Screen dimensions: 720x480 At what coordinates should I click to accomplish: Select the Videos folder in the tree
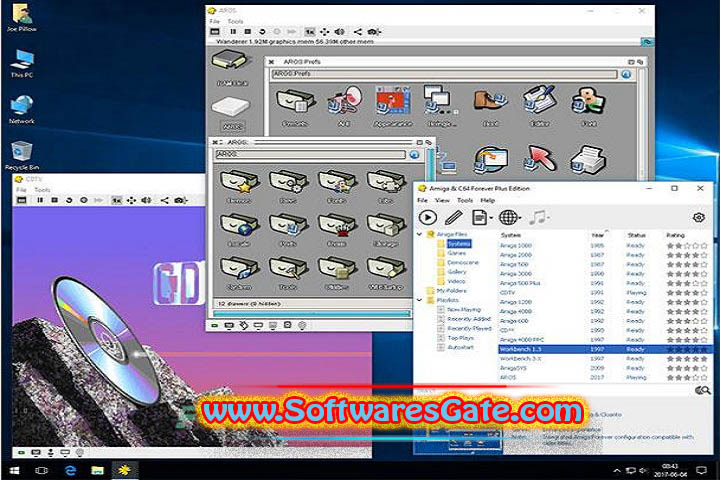(x=456, y=281)
